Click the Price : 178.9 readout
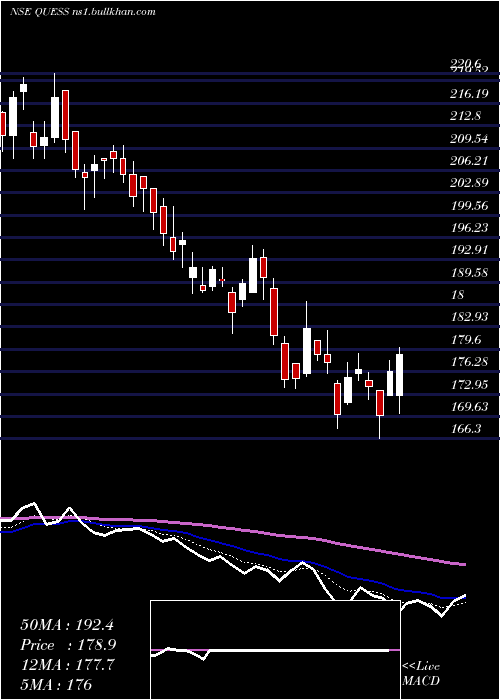 tap(68, 645)
